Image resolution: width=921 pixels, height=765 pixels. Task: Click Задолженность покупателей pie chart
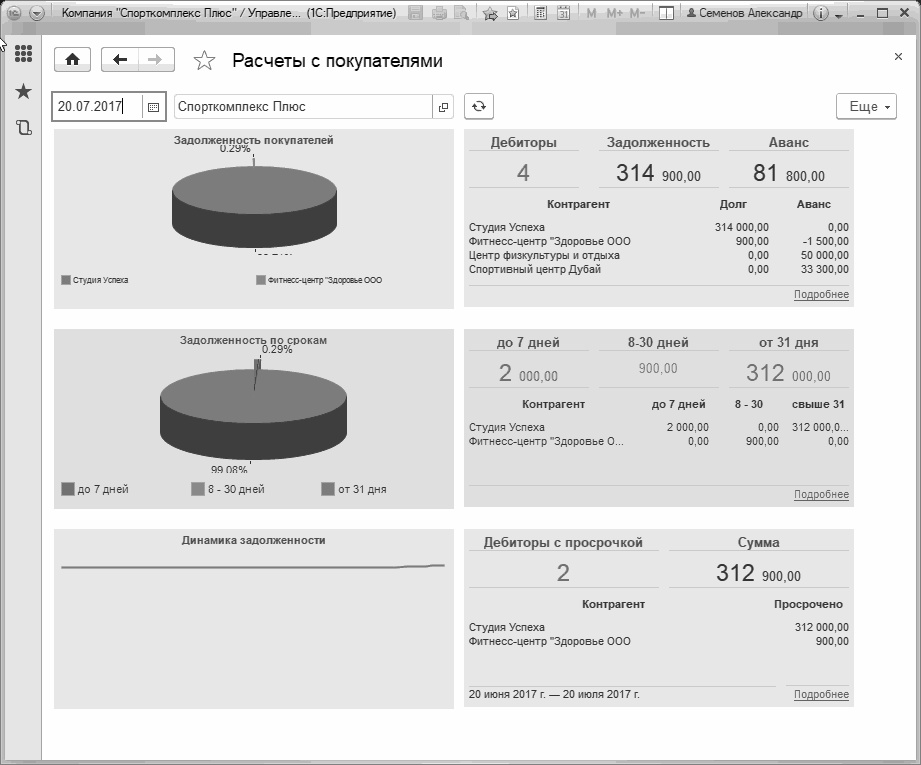click(254, 207)
